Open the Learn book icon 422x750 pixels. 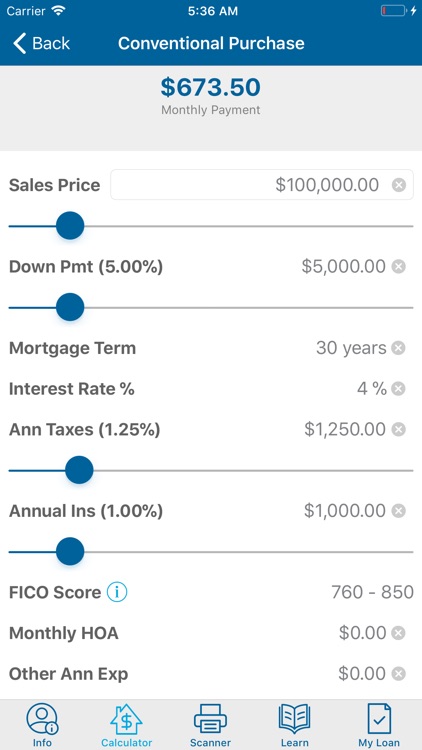[x=294, y=719]
